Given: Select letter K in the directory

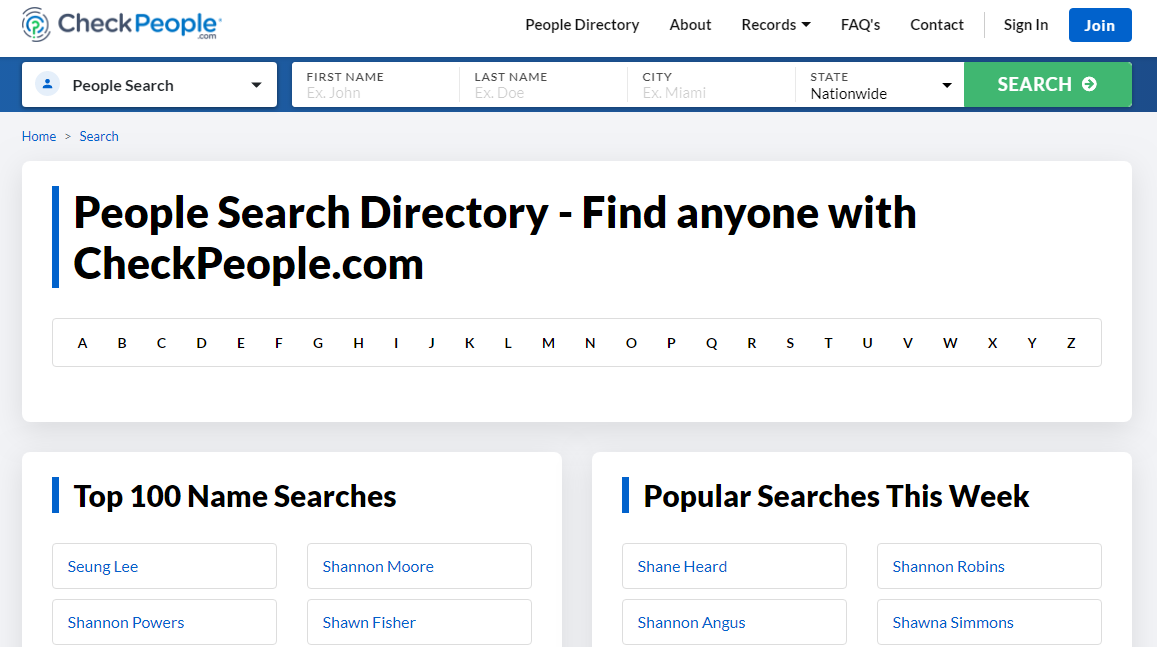Looking at the screenshot, I should 469,343.
